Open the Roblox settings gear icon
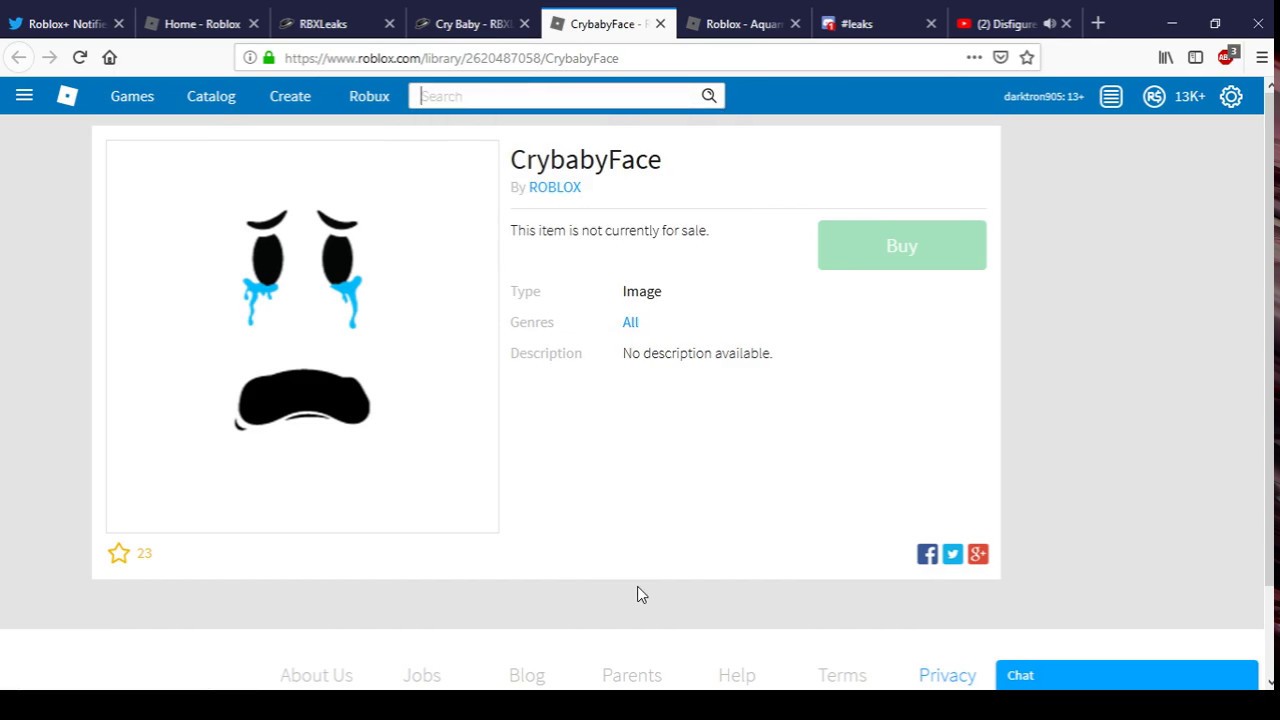 pyautogui.click(x=1231, y=96)
